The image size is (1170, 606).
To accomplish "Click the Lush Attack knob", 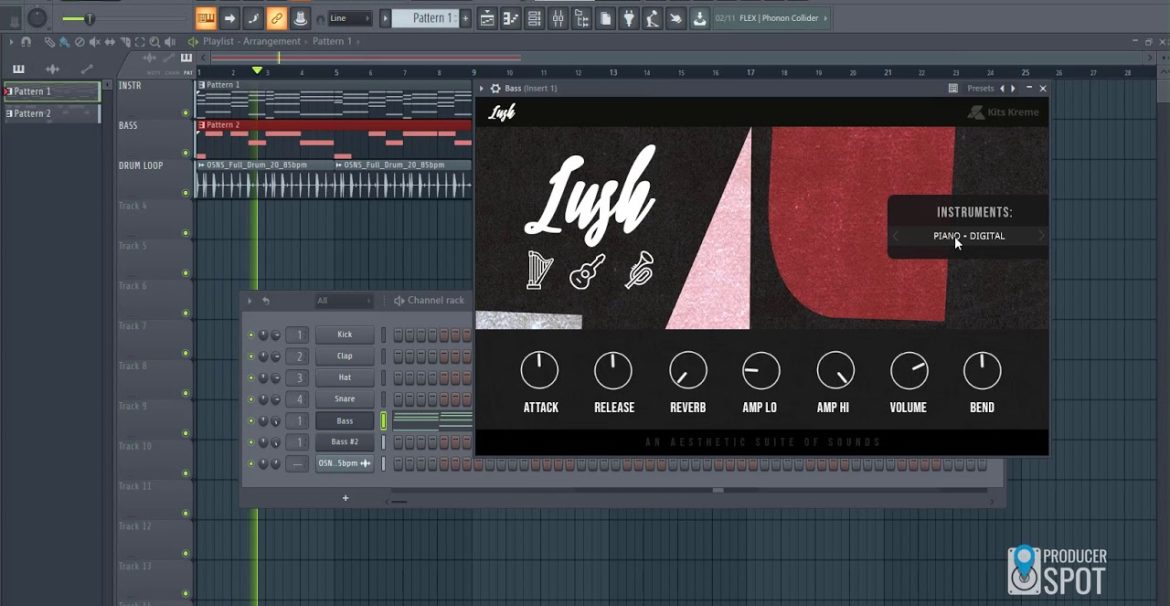I will coord(539,370).
